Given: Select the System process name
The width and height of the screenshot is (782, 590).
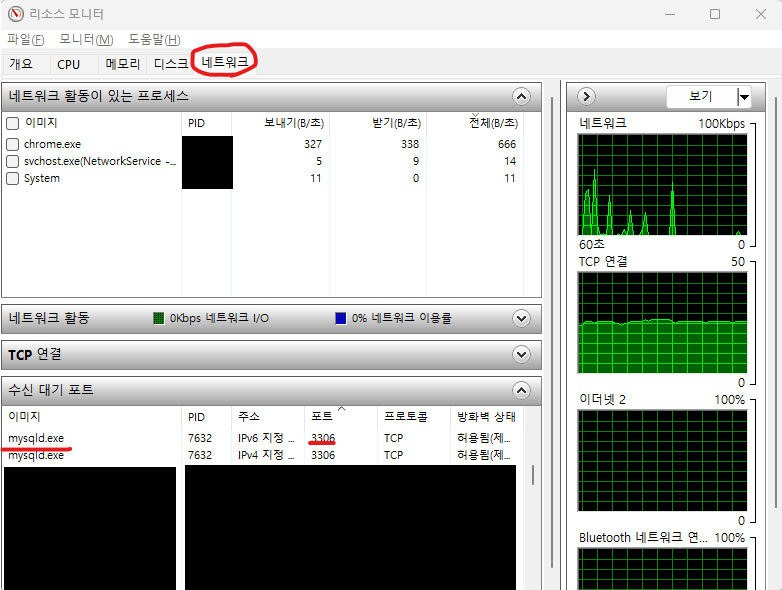Looking at the screenshot, I should click(x=42, y=178).
